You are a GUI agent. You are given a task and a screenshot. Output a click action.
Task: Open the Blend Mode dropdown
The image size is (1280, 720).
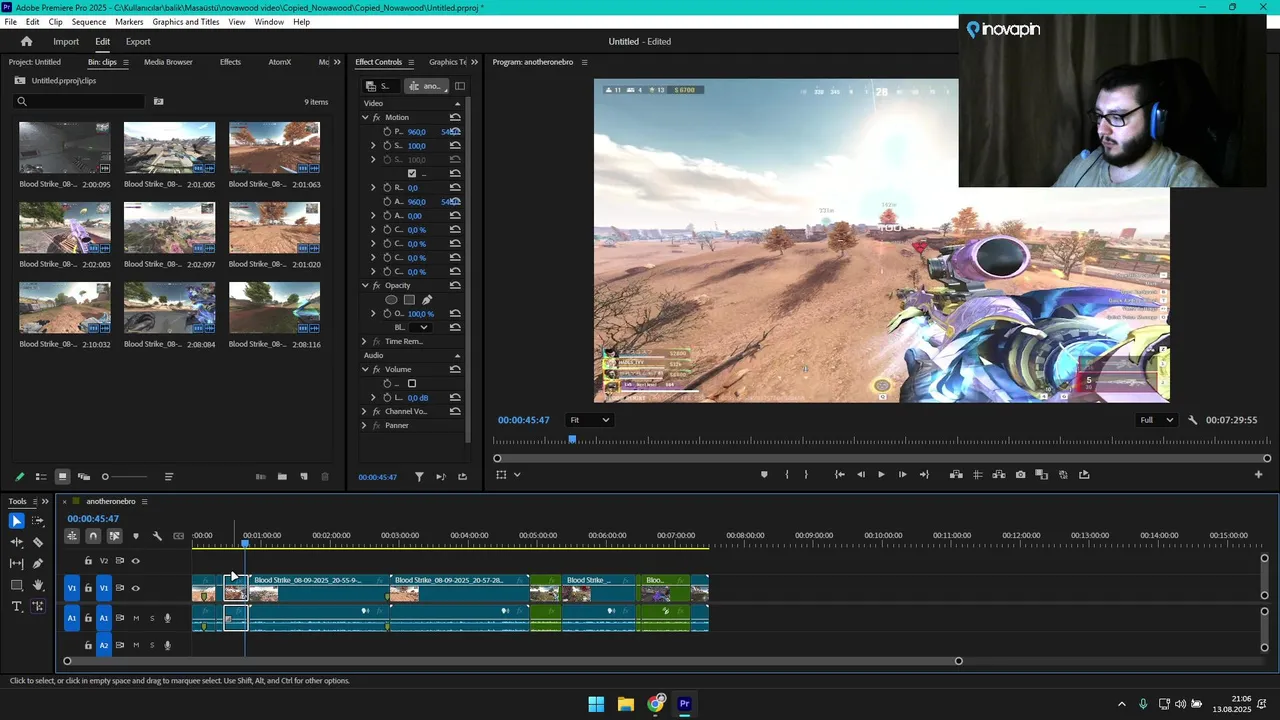pyautogui.click(x=423, y=328)
